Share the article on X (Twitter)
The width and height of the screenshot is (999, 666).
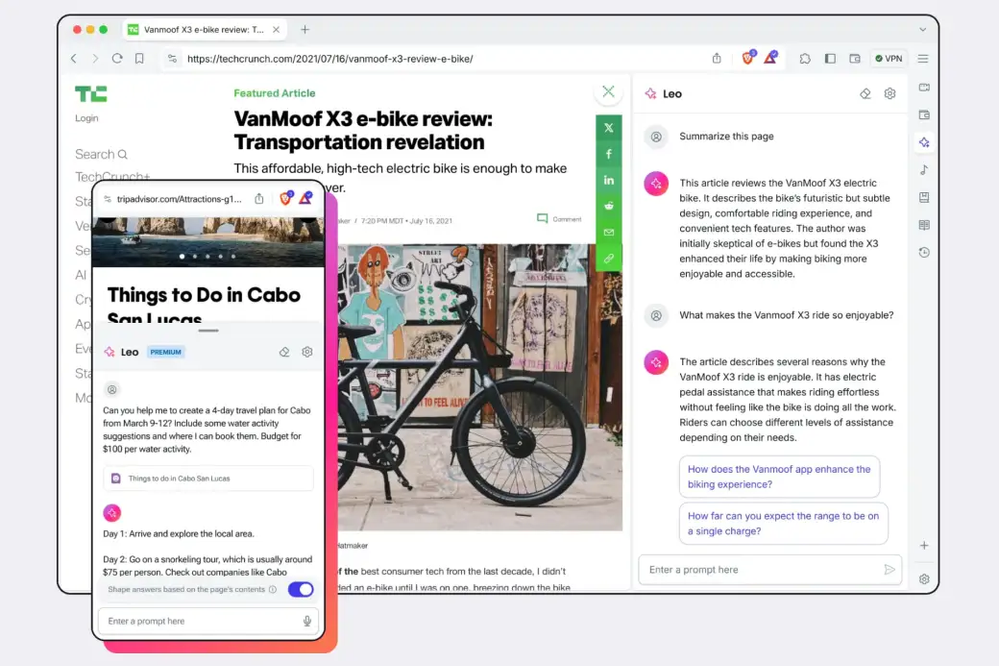[608, 128]
